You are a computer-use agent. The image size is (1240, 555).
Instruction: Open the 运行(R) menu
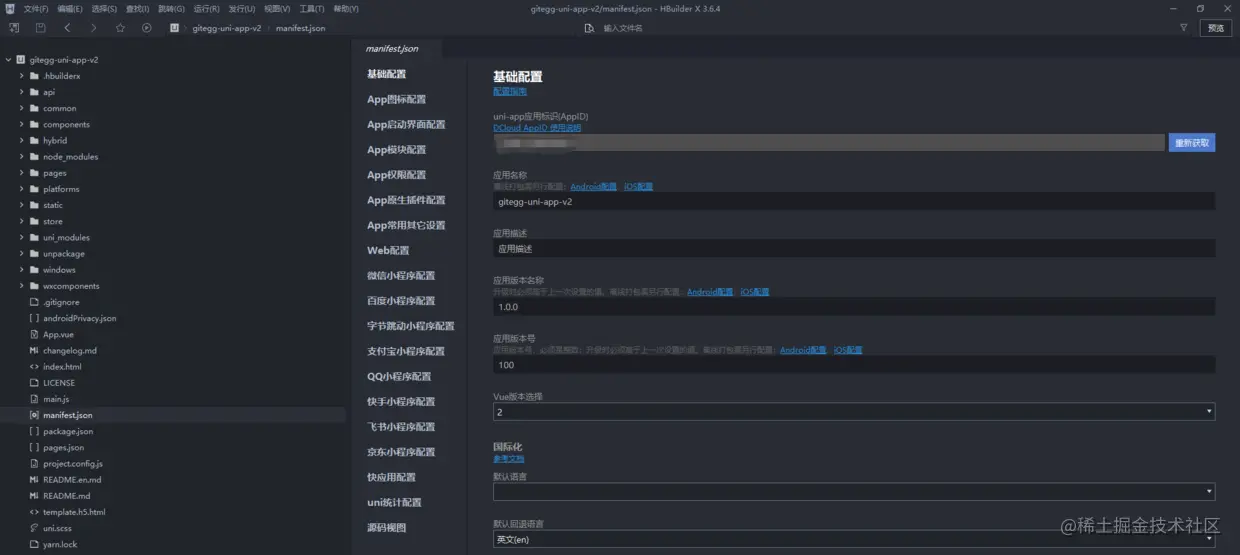(x=206, y=8)
